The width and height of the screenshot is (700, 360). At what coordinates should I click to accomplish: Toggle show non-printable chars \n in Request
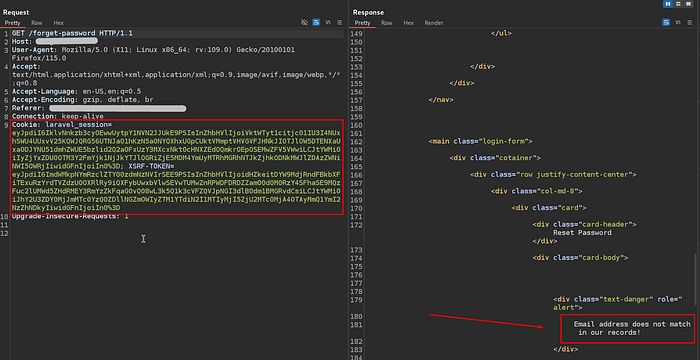pos(328,22)
